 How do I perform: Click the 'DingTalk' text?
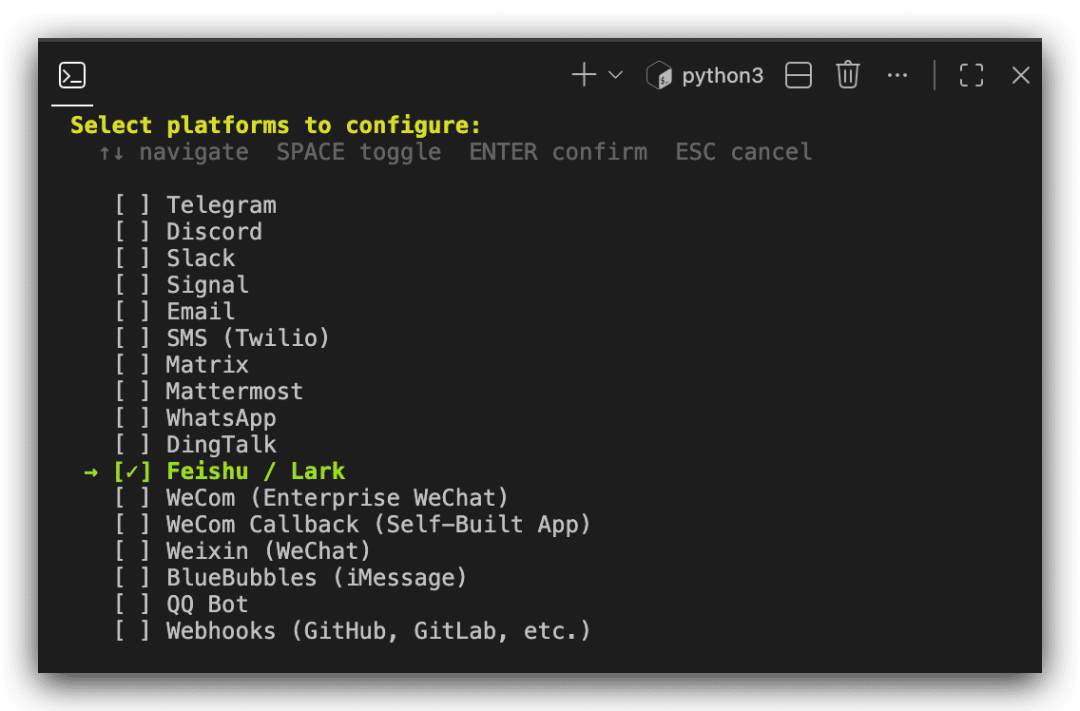click(221, 445)
